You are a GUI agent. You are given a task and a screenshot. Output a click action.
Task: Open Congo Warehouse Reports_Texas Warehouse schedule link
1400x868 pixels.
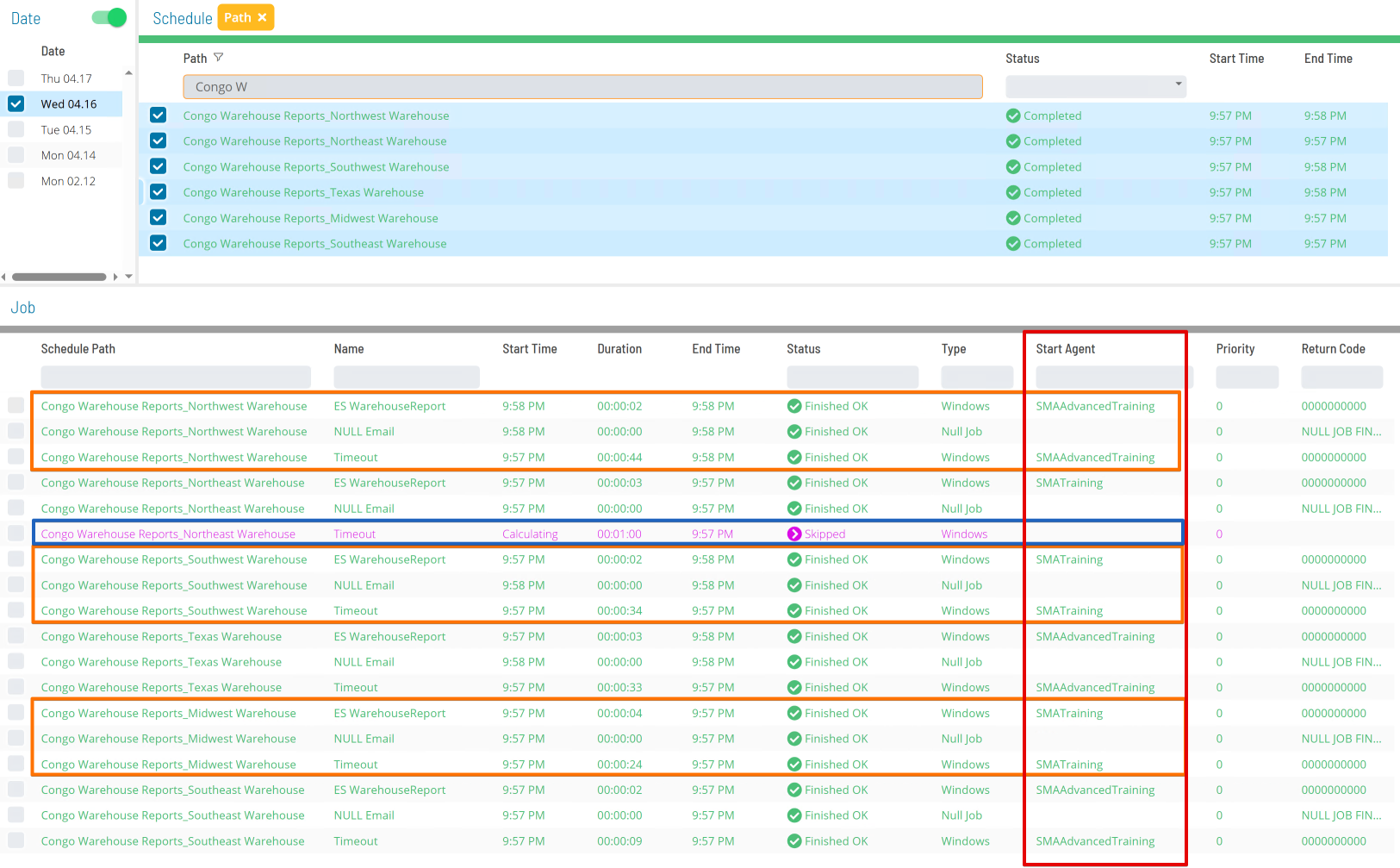(303, 192)
